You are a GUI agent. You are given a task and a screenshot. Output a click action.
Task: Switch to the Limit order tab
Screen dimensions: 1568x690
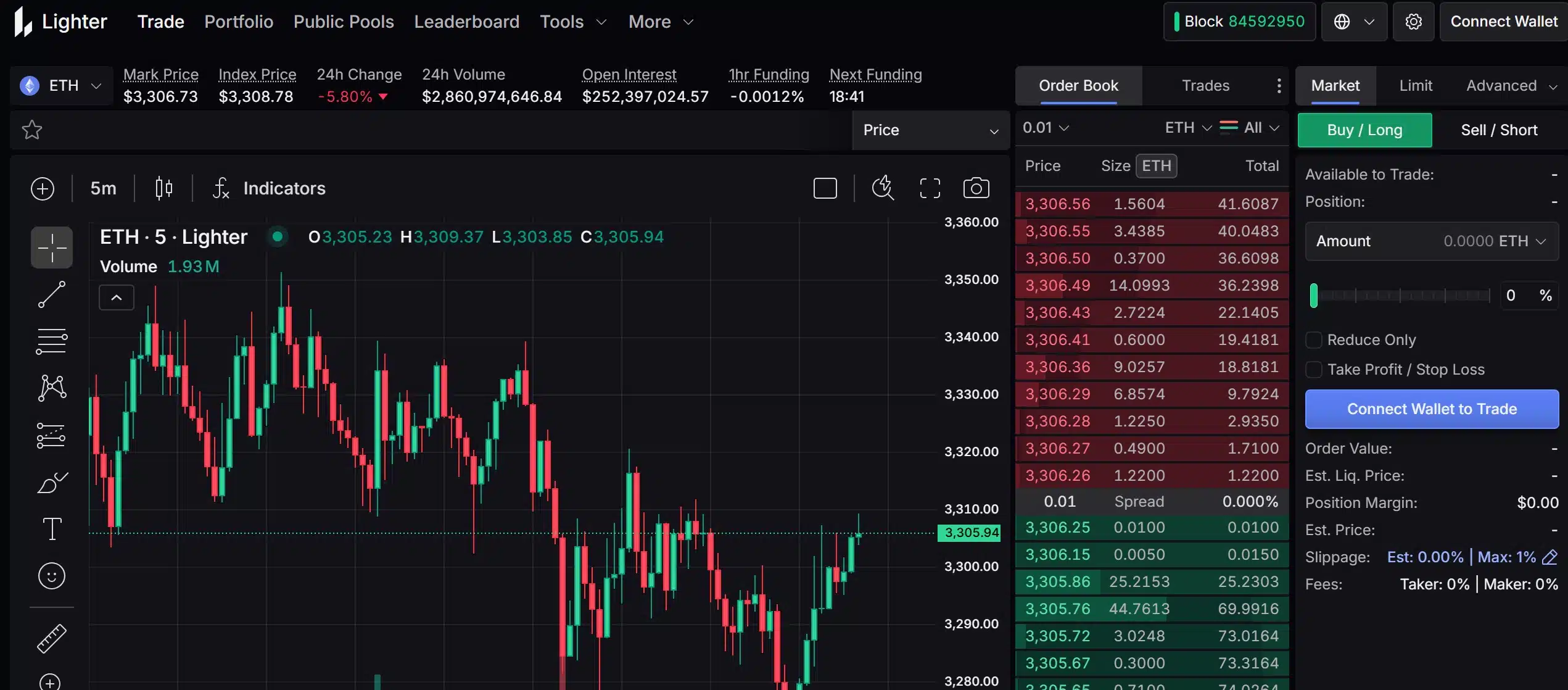click(x=1415, y=86)
